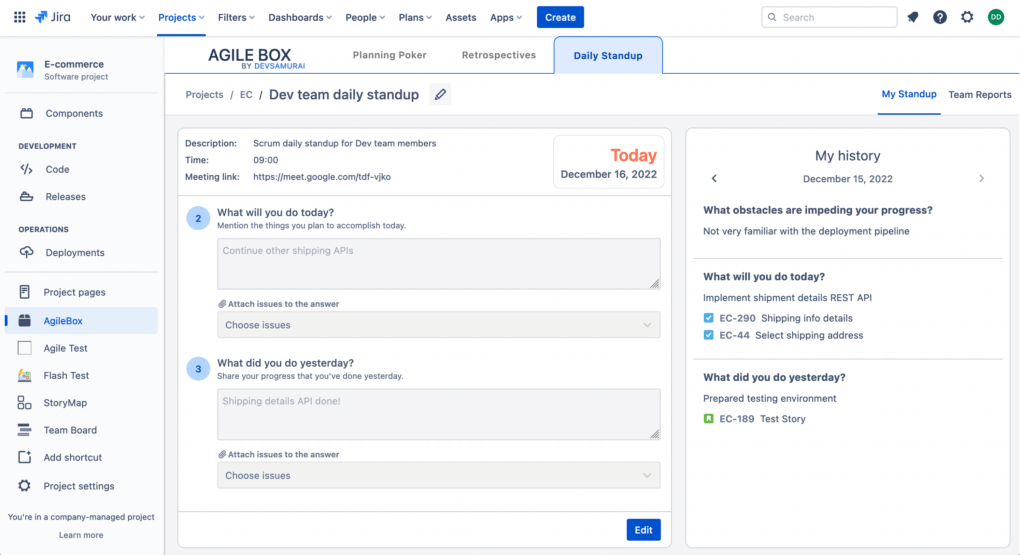Open the app switcher grid icon
1020x555 pixels.
click(x=20, y=17)
